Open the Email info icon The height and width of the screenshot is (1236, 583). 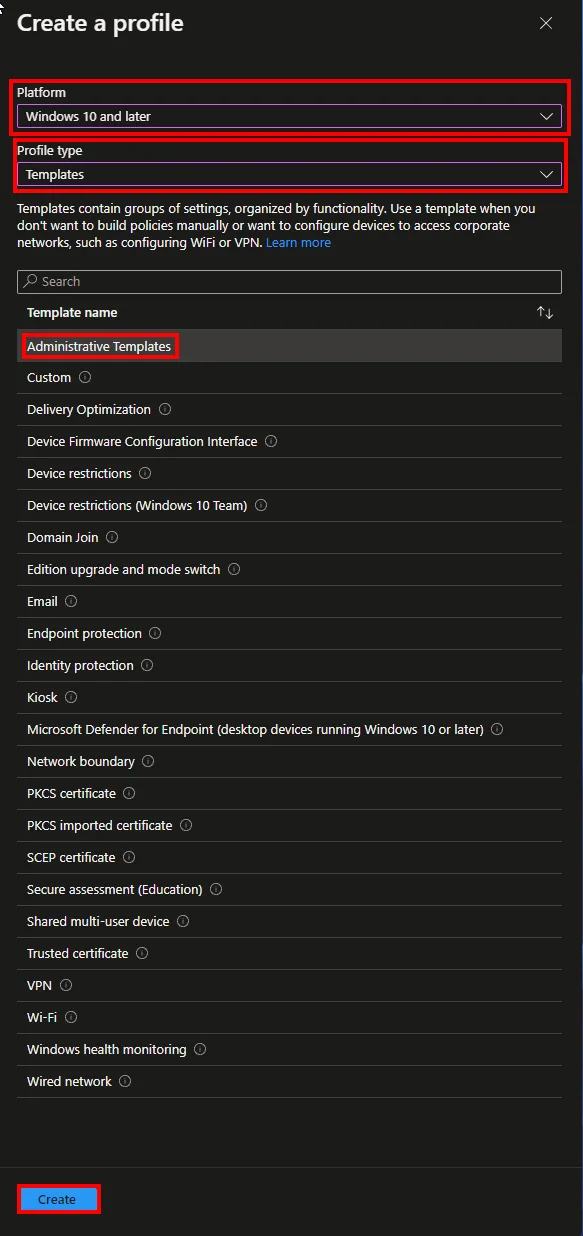click(x=71, y=602)
